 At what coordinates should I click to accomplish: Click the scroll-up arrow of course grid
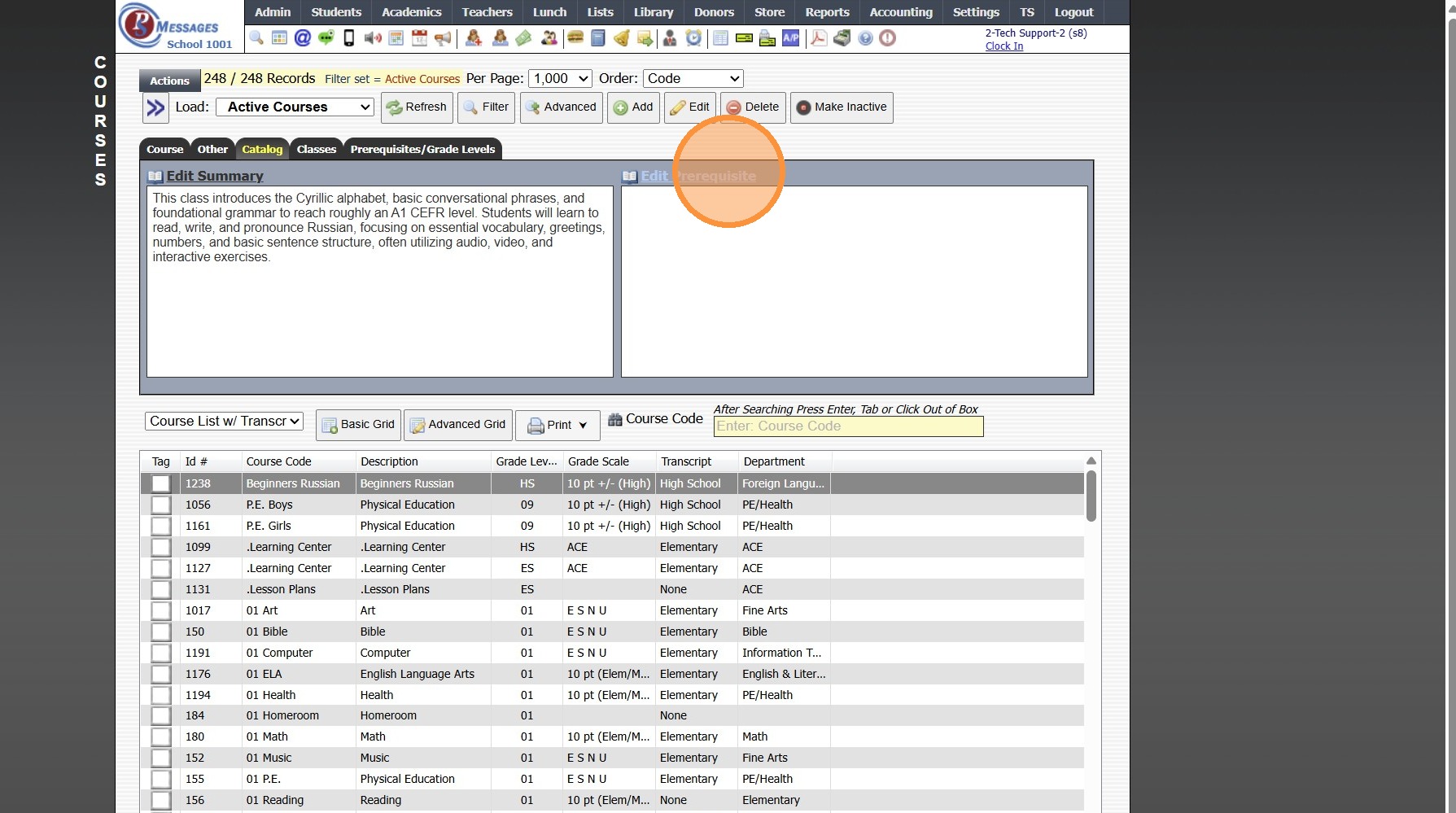pos(1091,461)
